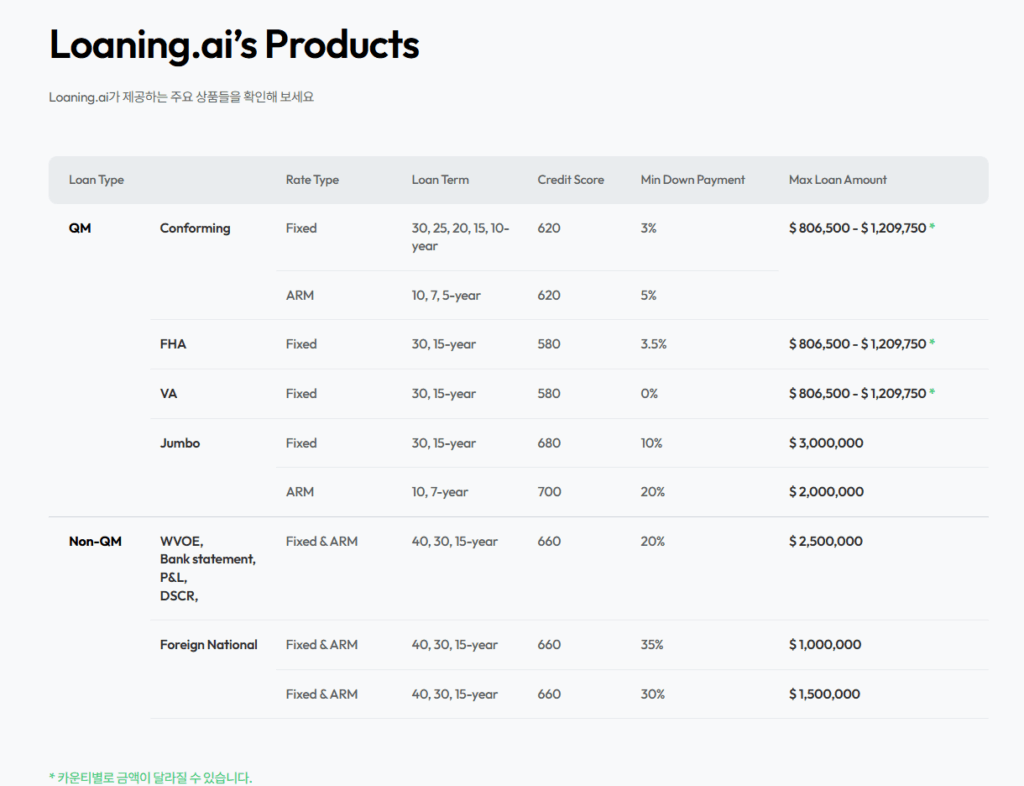1024x786 pixels.
Task: Select the FHA max loan amount range
Action: point(857,344)
